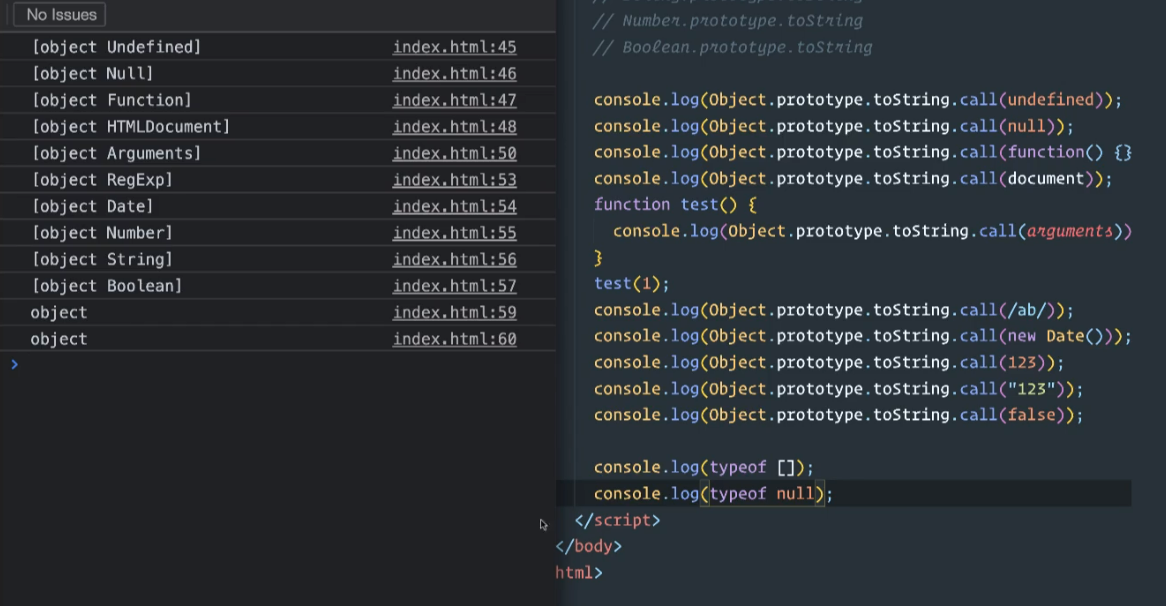Select the [object Null] console message

click(93, 74)
